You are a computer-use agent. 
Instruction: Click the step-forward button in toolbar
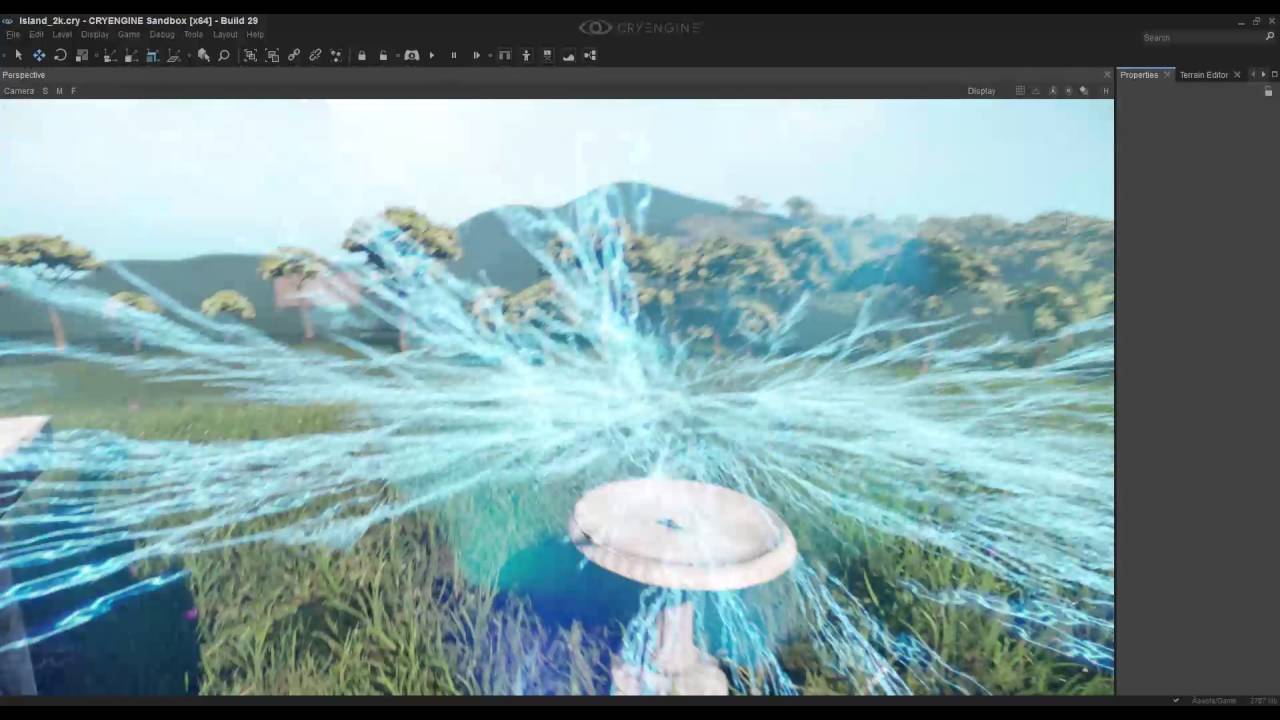tap(476, 55)
